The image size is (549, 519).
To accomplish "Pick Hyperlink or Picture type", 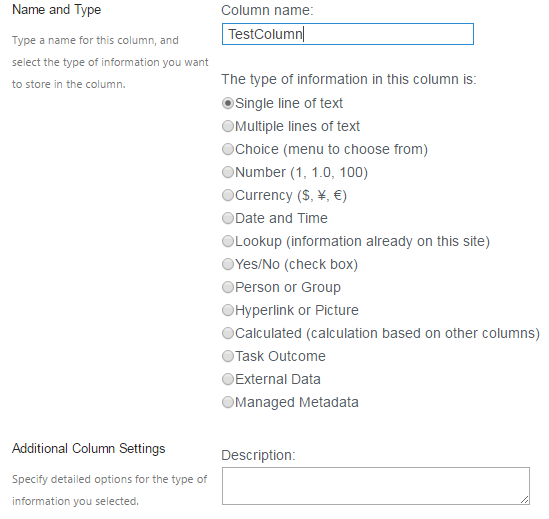I will (x=228, y=310).
